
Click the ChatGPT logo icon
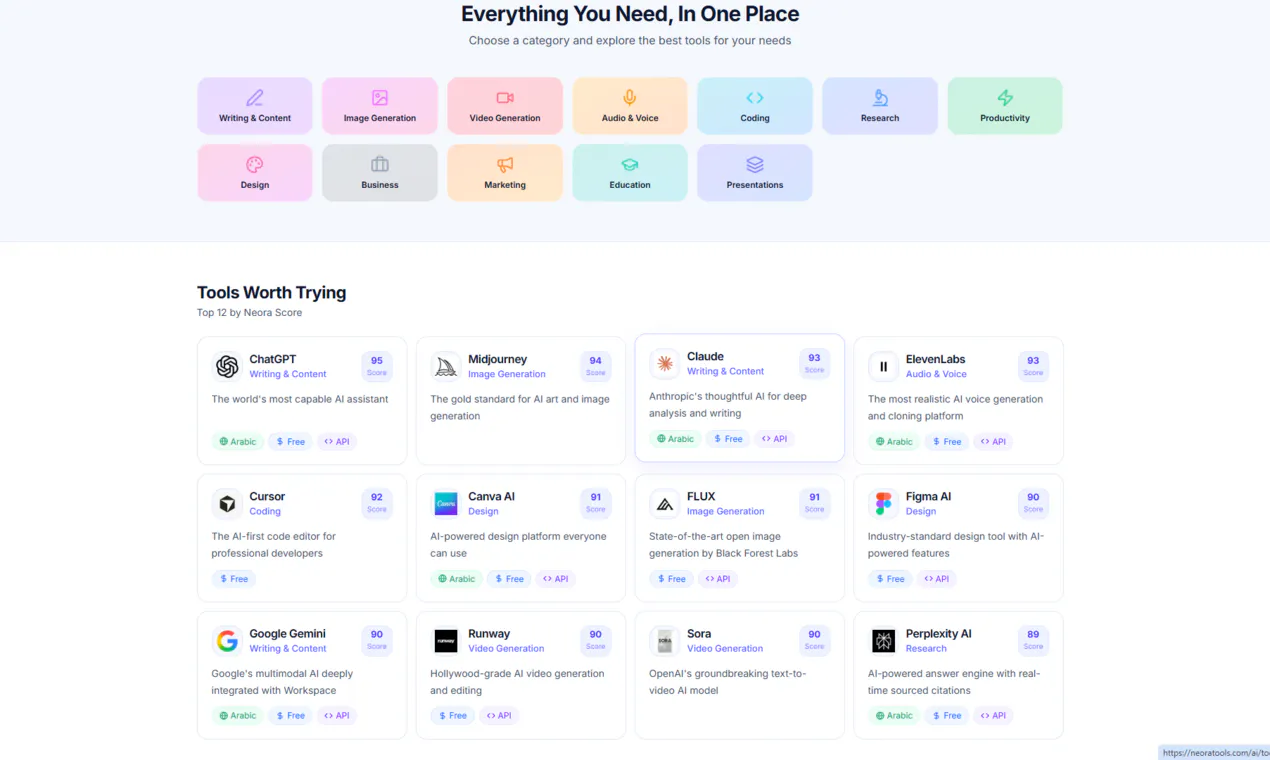pyautogui.click(x=227, y=367)
